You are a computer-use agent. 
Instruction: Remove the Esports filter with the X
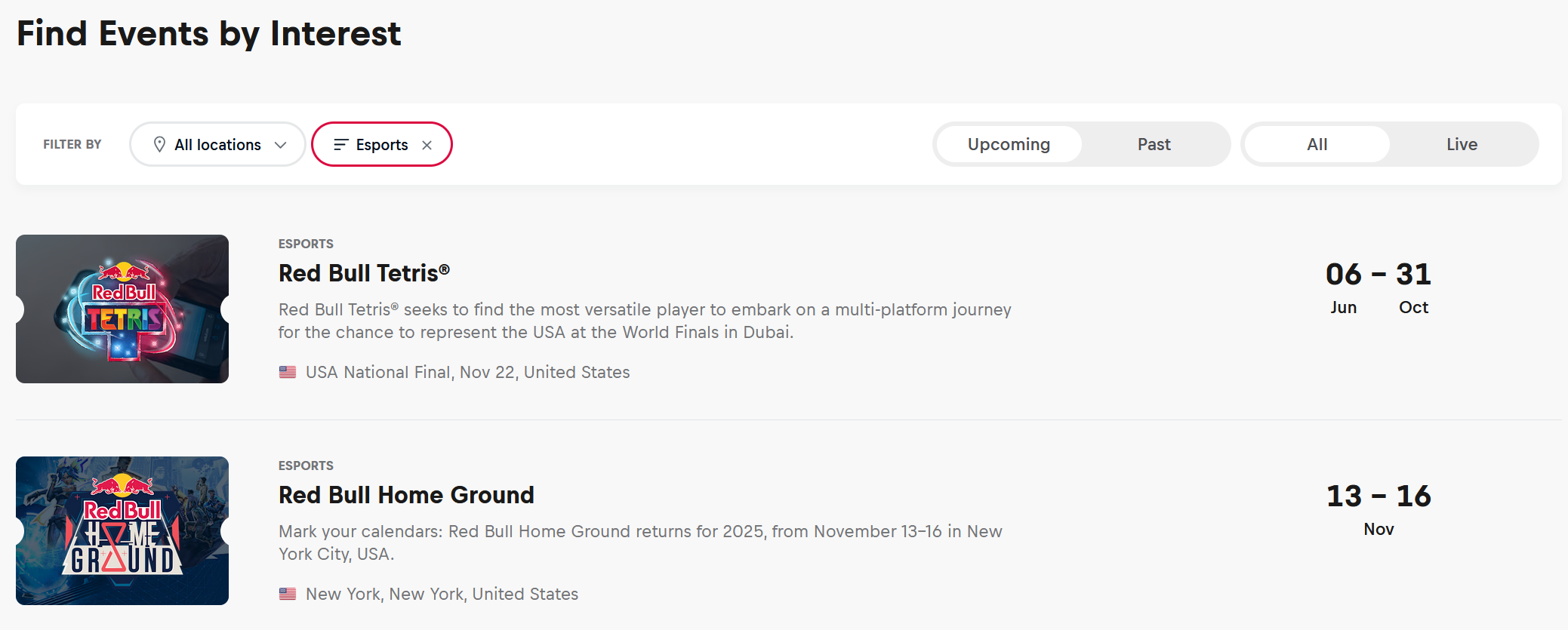pyautogui.click(x=427, y=145)
